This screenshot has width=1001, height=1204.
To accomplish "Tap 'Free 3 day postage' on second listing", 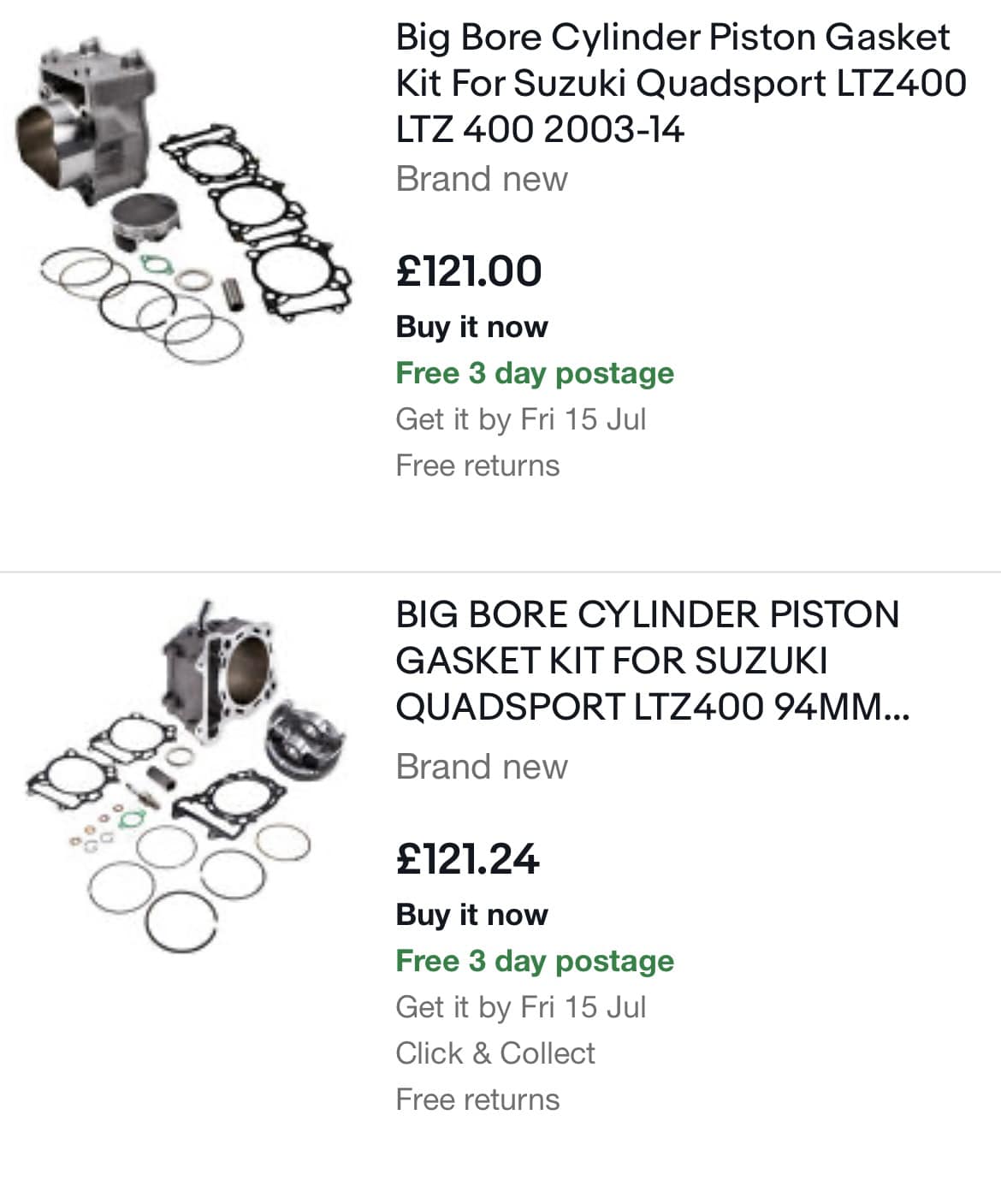I will (x=535, y=961).
